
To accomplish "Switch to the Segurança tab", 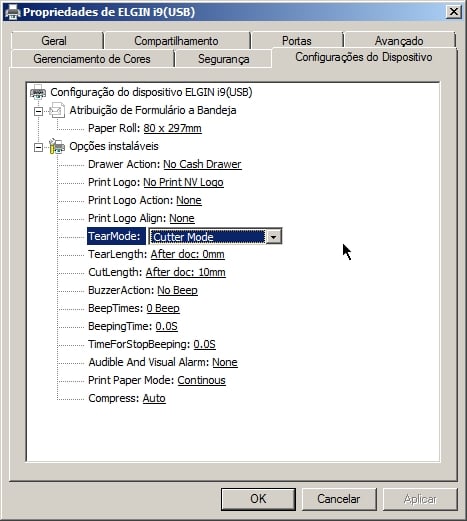I will click(224, 59).
